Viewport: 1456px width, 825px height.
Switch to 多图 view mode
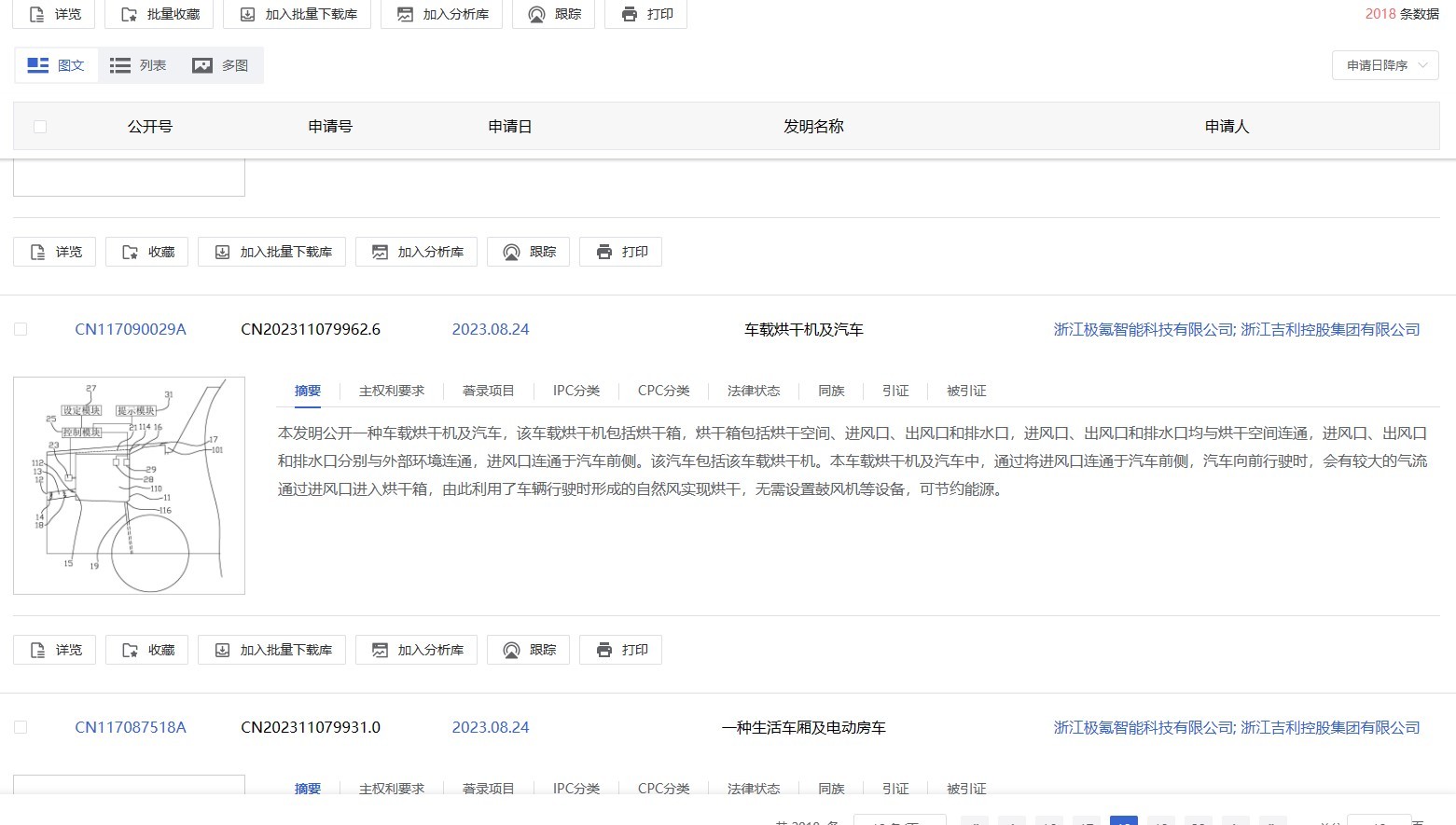220,65
